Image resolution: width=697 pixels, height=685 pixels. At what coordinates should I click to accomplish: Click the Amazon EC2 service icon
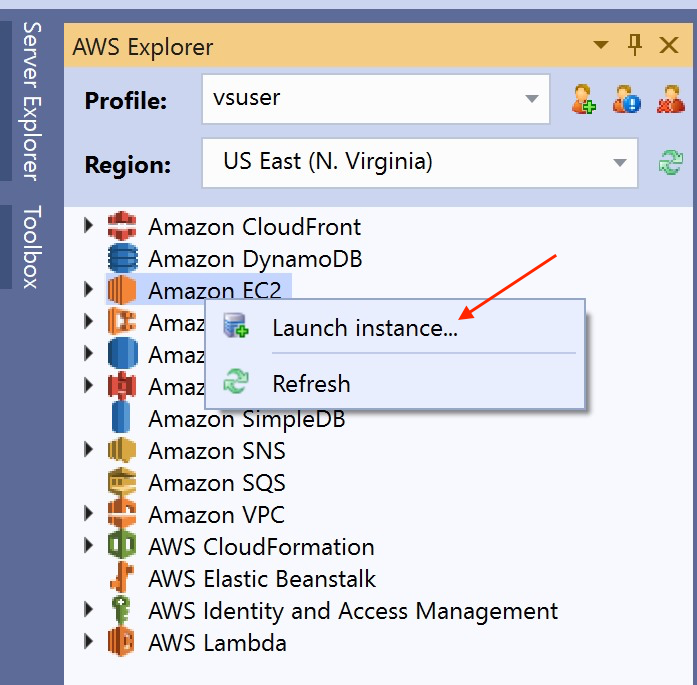122,290
